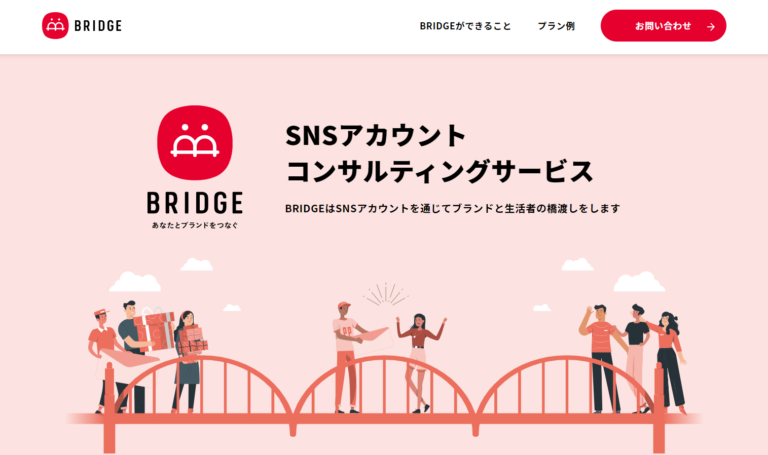Click the arrow icon in お問い合わせ button
This screenshot has height=455, width=768.
tap(711, 27)
